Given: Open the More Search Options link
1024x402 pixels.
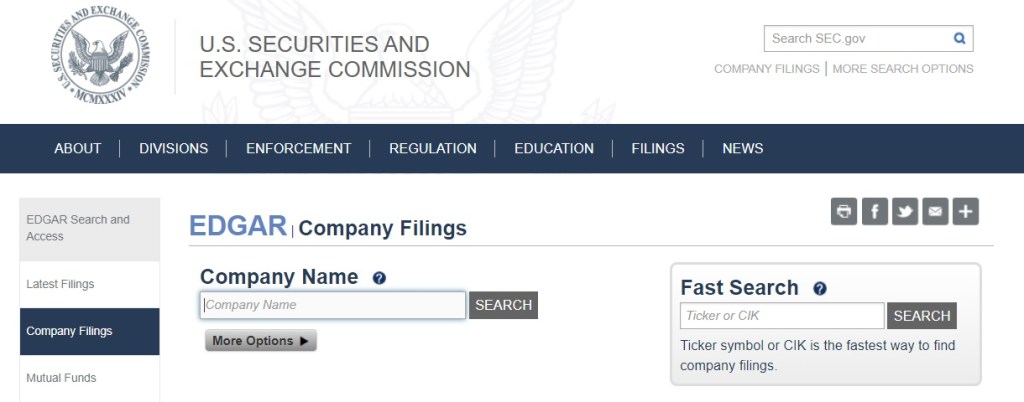Looking at the screenshot, I should click(x=903, y=69).
